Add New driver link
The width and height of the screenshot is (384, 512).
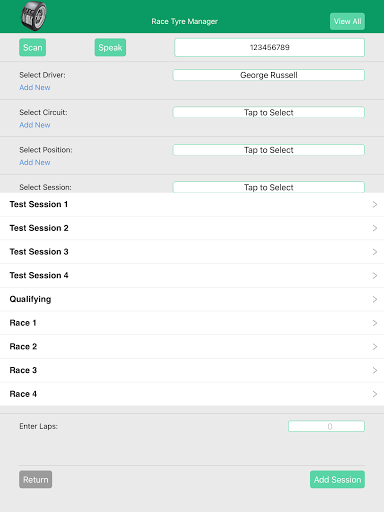click(x=35, y=87)
